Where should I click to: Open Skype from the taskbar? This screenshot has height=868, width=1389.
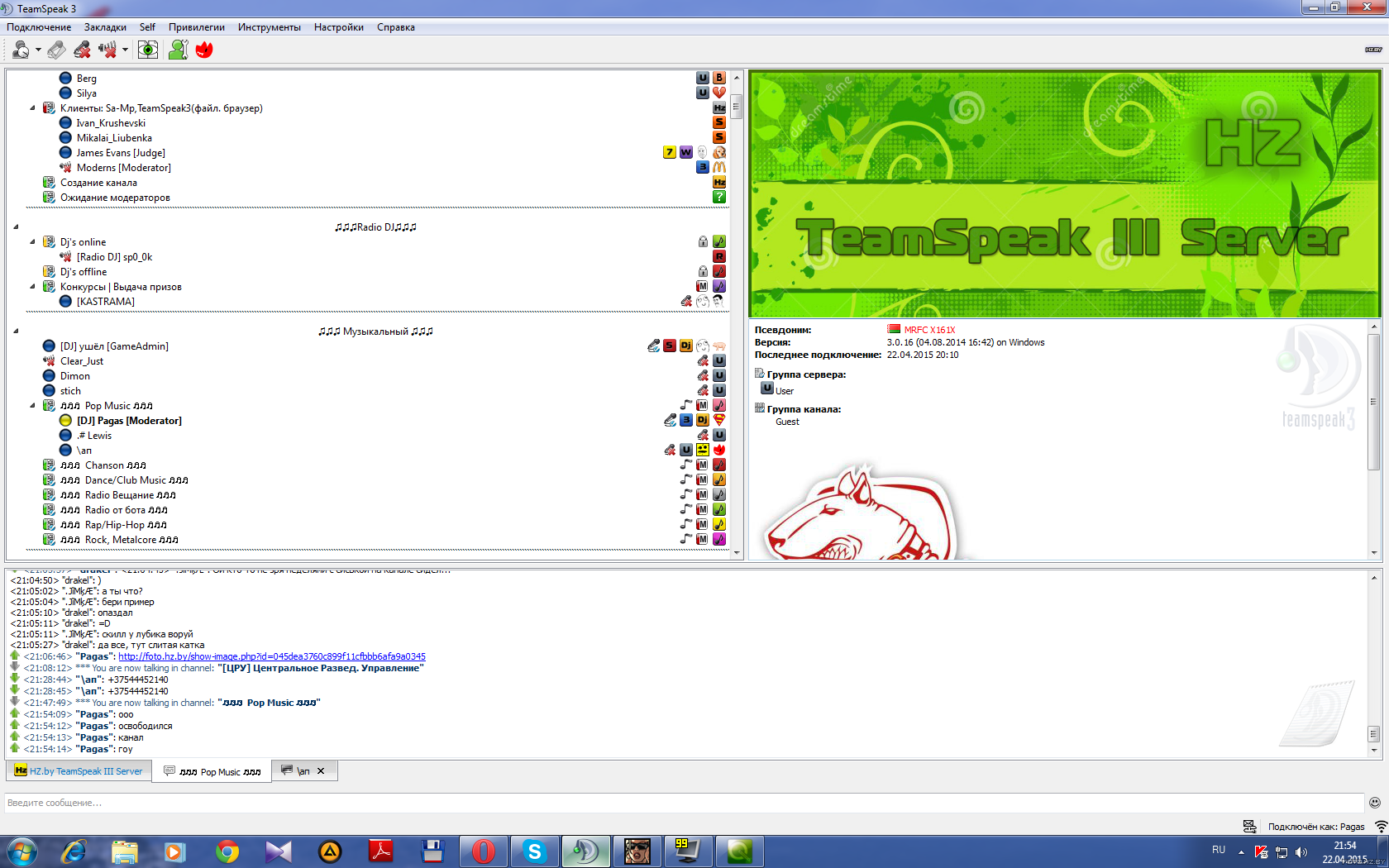(534, 851)
